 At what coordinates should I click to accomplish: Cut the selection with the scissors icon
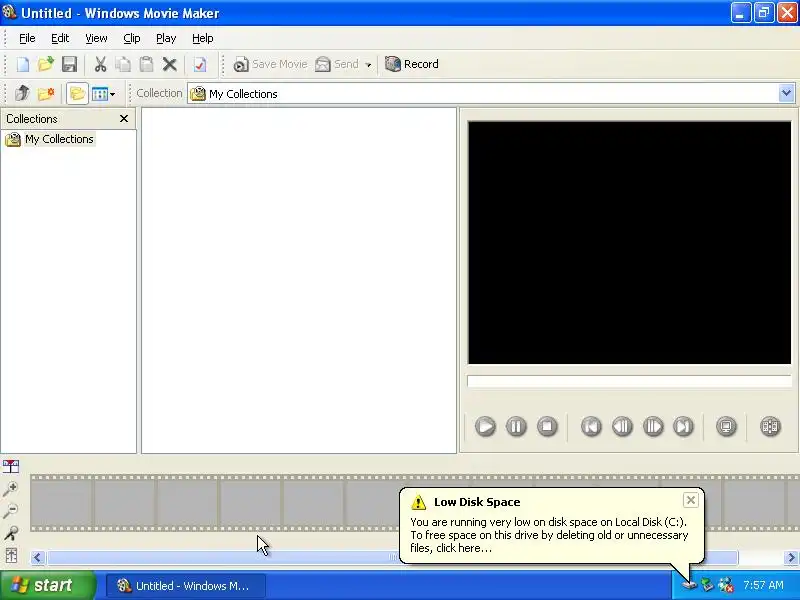coord(100,64)
